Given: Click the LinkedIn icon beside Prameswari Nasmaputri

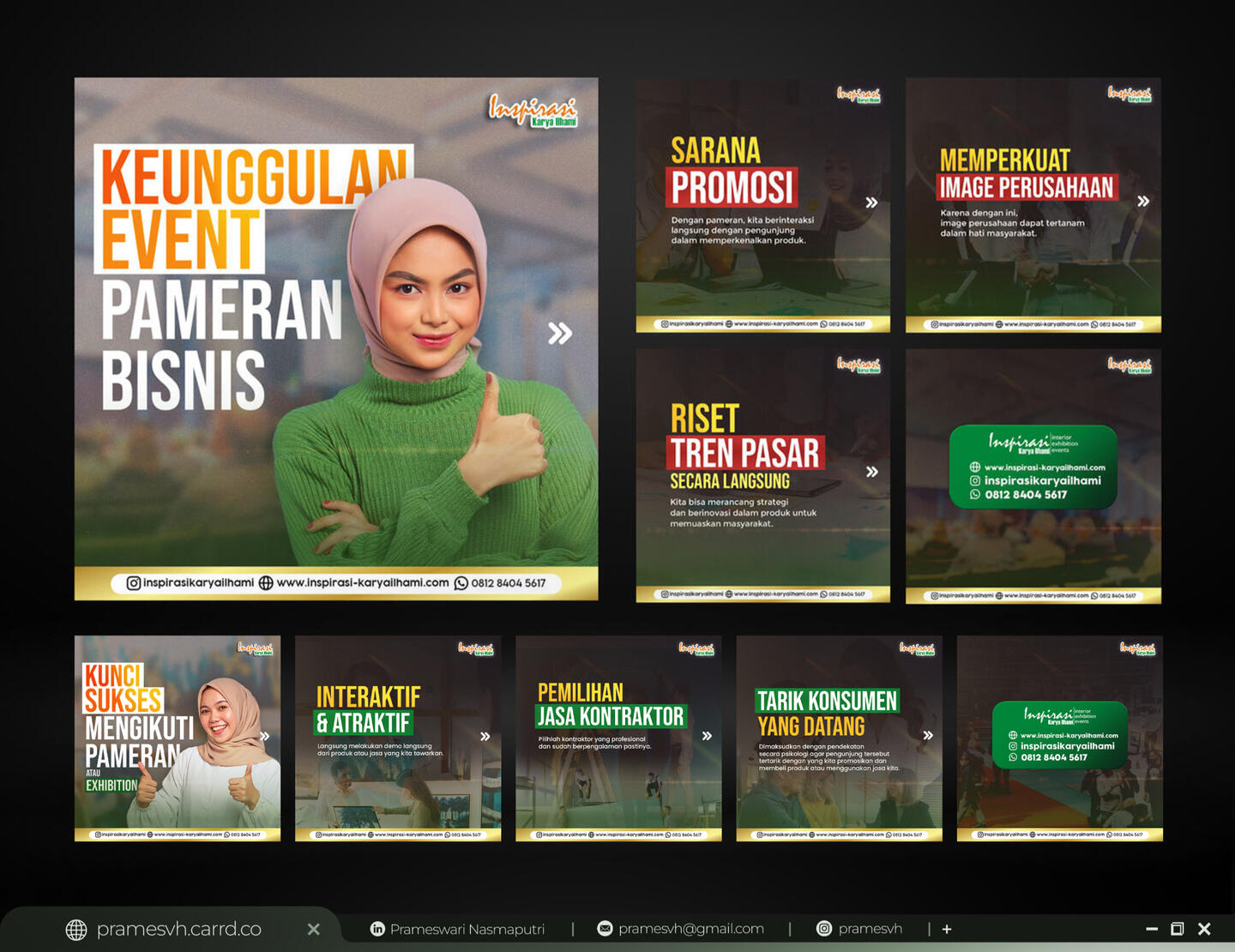Looking at the screenshot, I should (377, 929).
